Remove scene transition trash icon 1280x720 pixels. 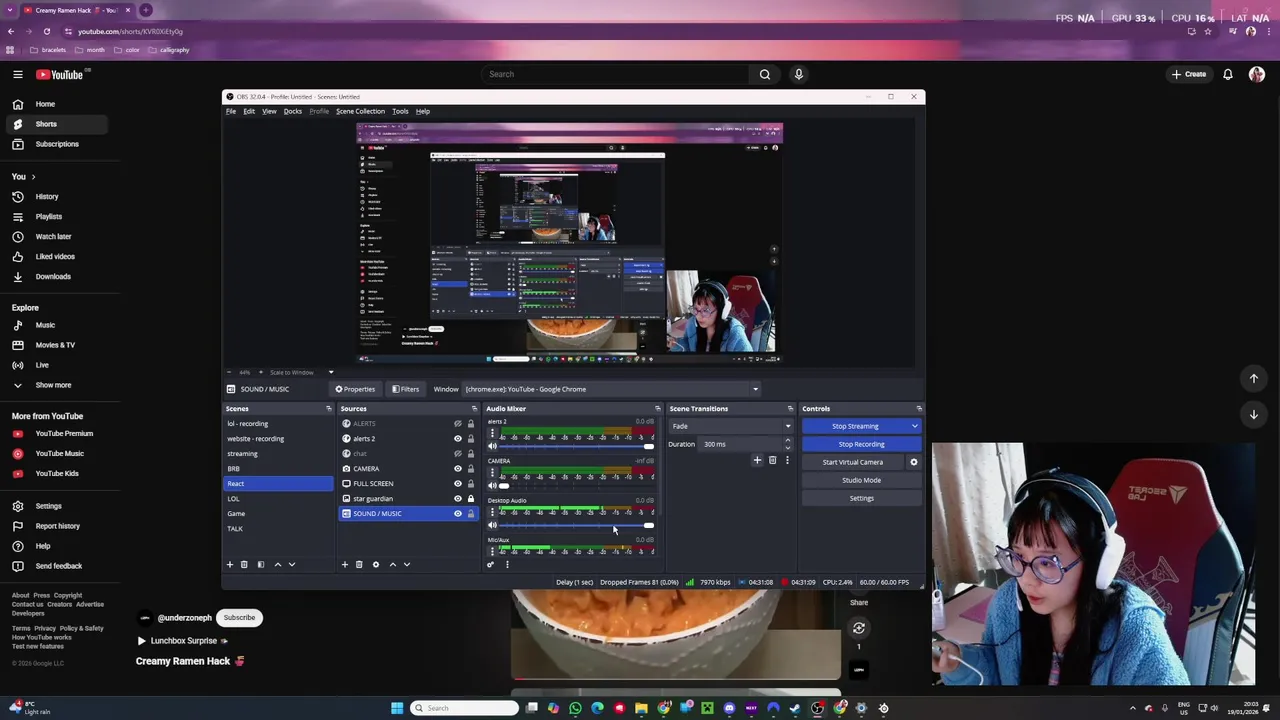[772, 460]
